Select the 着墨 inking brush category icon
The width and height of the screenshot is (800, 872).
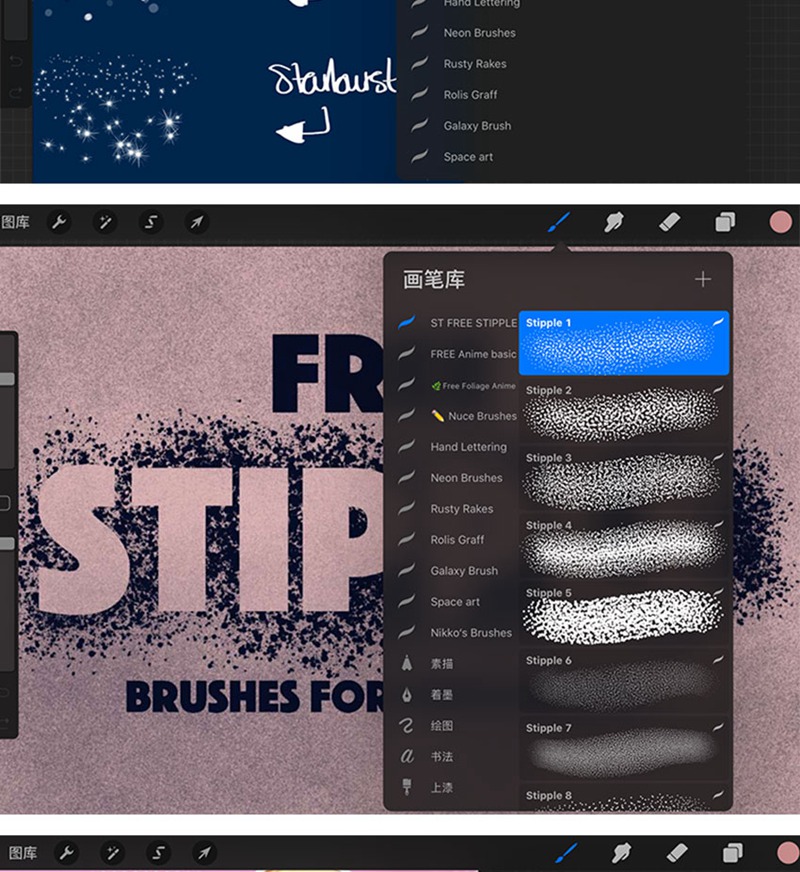tap(407, 695)
